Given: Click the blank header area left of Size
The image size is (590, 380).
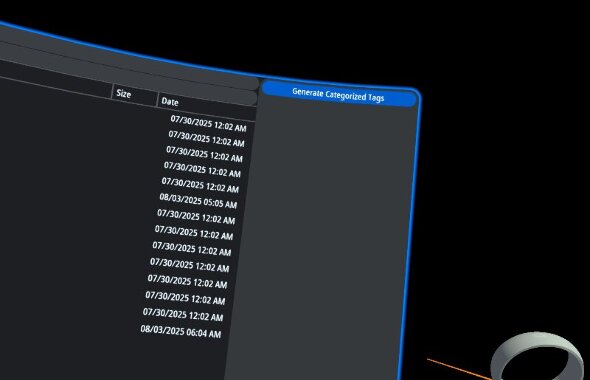Looking at the screenshot, I should coord(56,86).
